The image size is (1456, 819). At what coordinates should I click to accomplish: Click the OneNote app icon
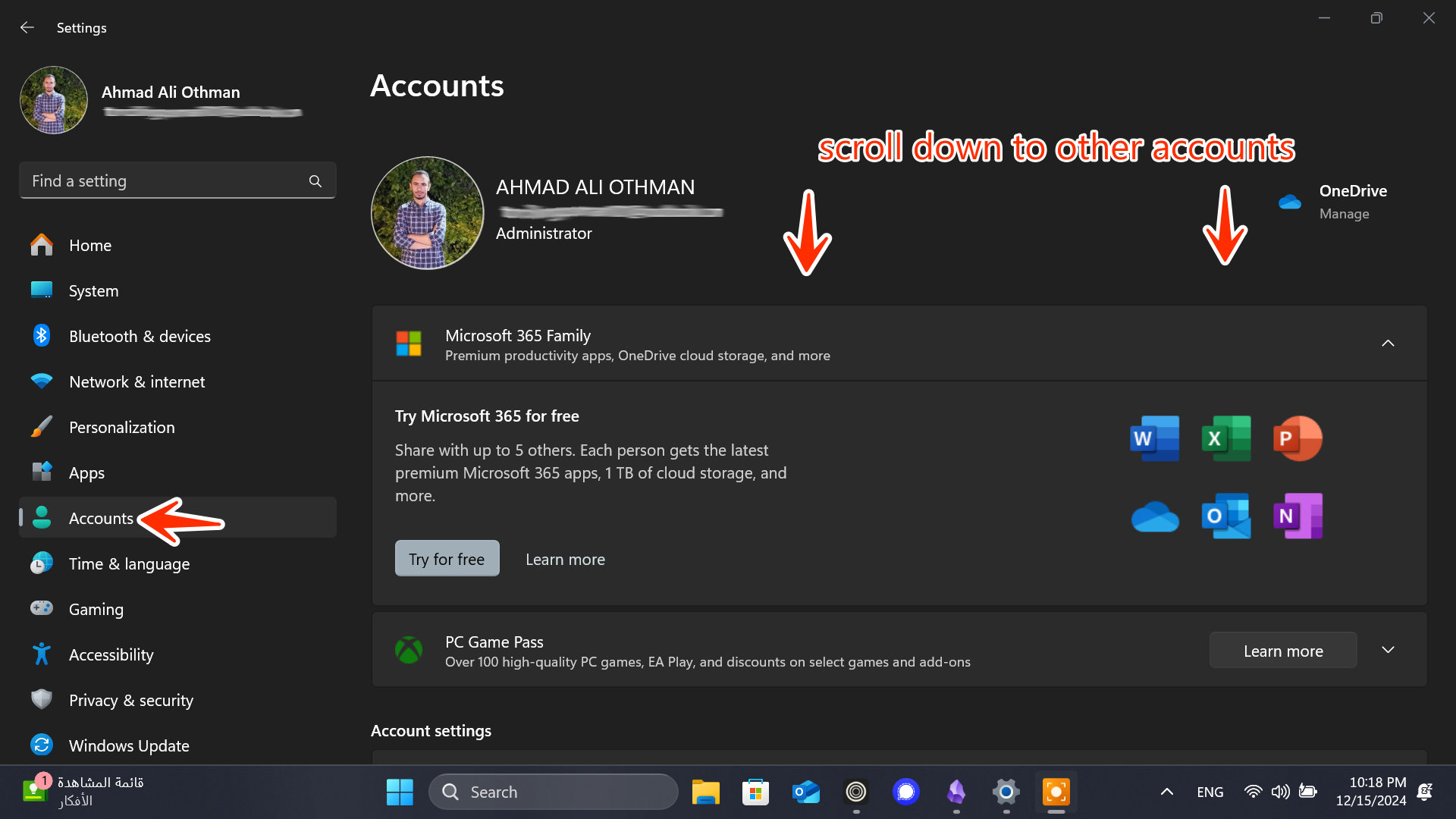[1297, 516]
